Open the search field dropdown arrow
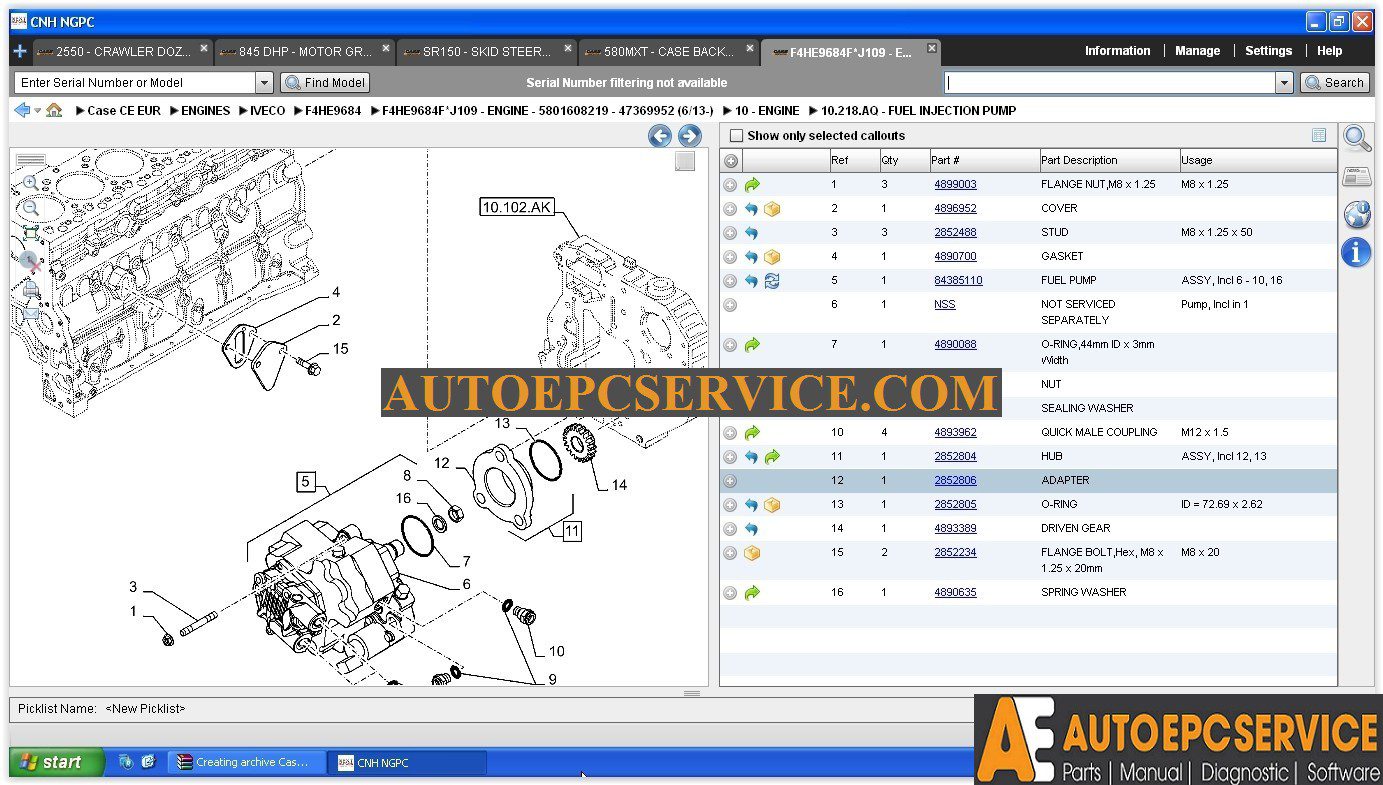 click(x=1285, y=83)
